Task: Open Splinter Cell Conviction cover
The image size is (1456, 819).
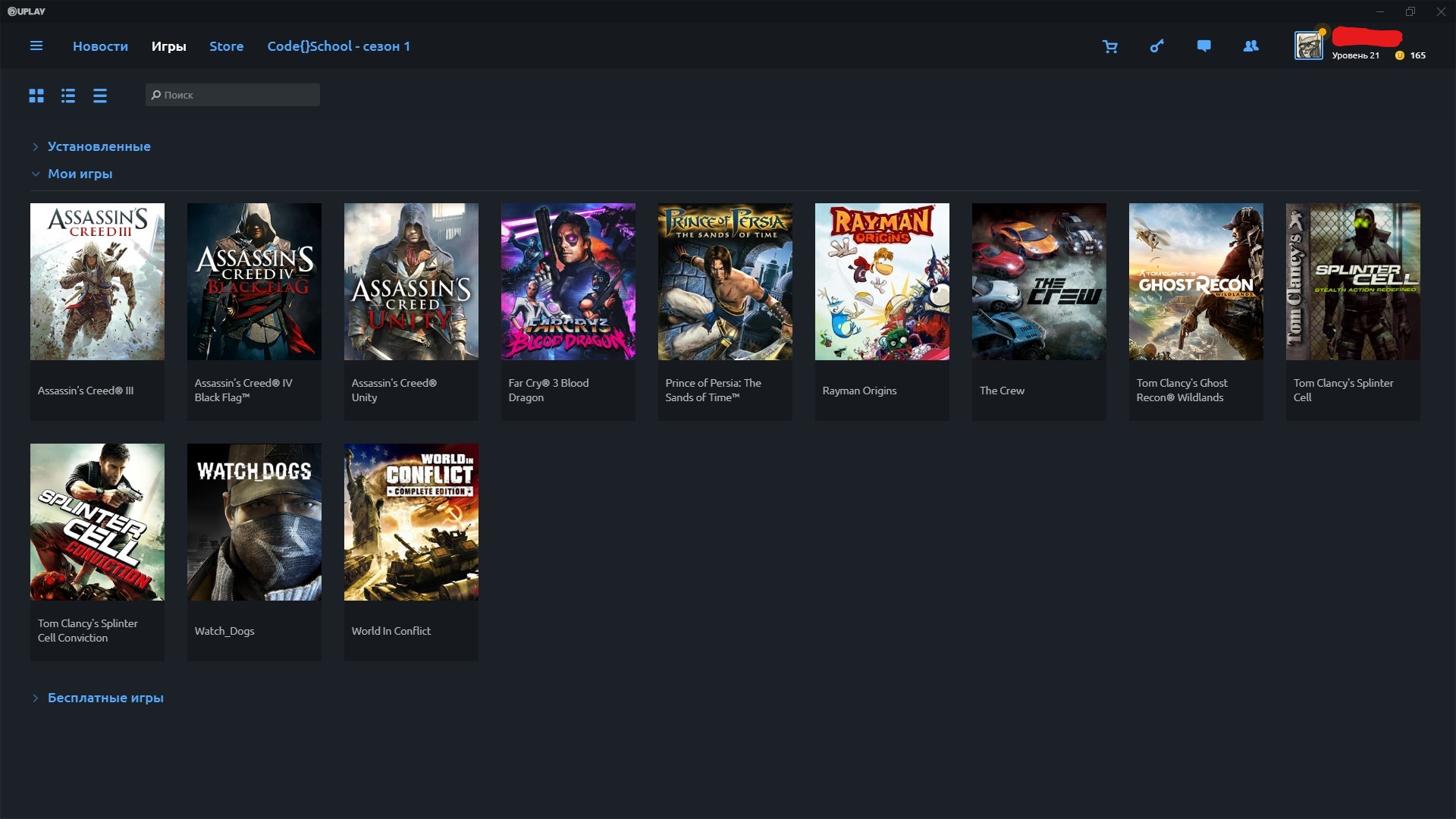Action: pos(97,522)
